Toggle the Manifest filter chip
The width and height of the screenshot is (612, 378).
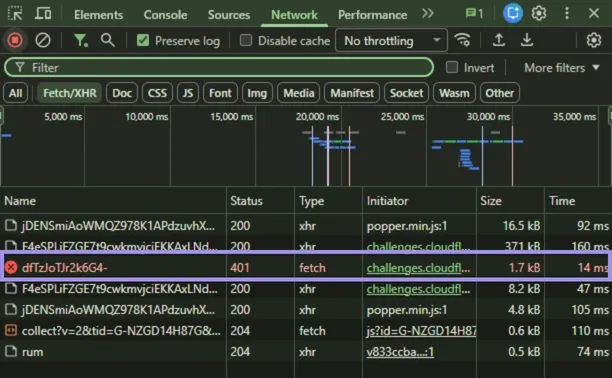(x=352, y=93)
